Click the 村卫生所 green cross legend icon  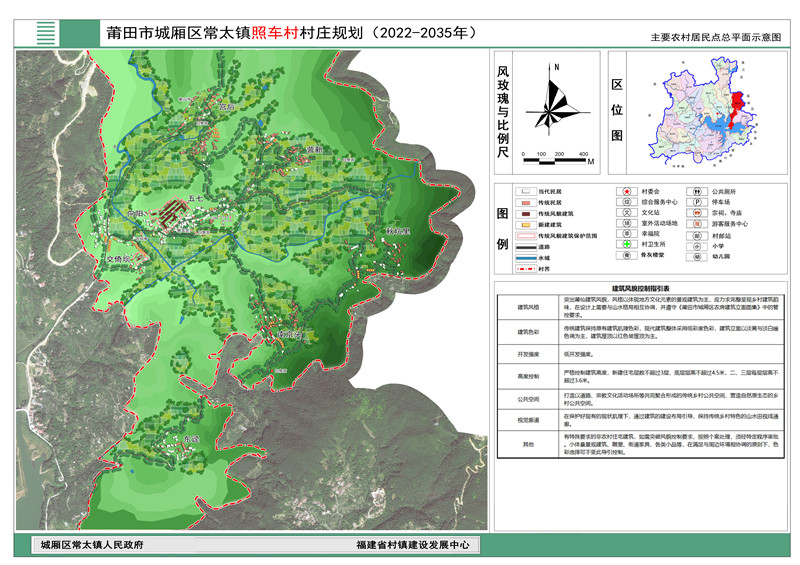(626, 245)
